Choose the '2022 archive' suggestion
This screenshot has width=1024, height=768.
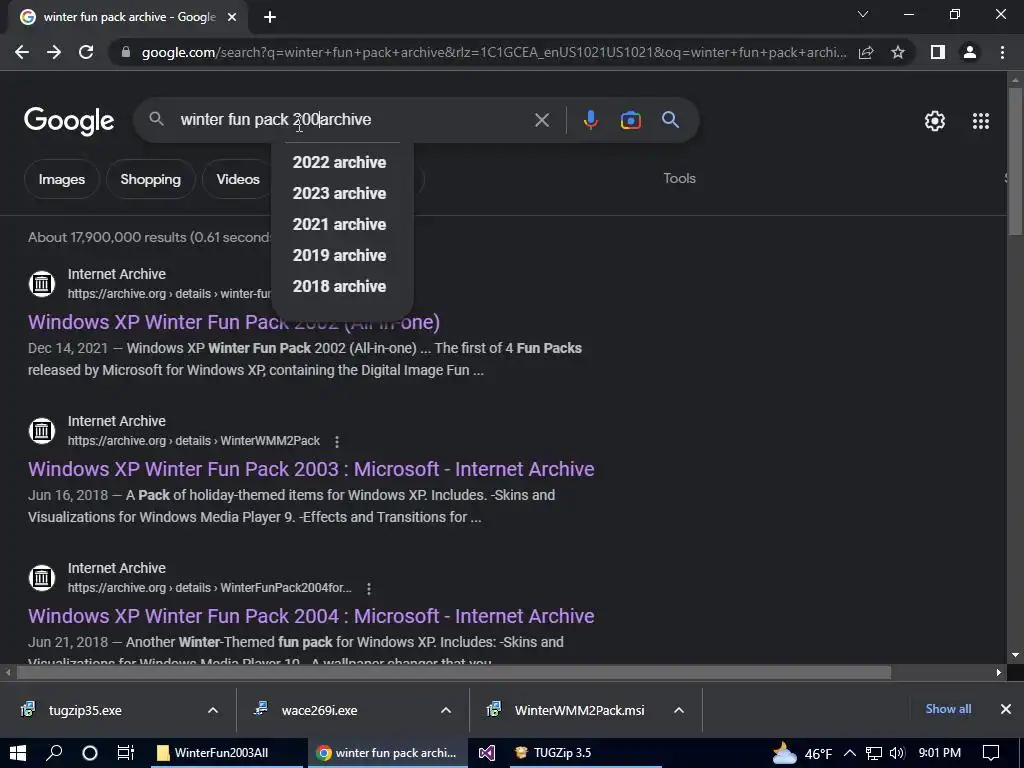pyautogui.click(x=340, y=162)
